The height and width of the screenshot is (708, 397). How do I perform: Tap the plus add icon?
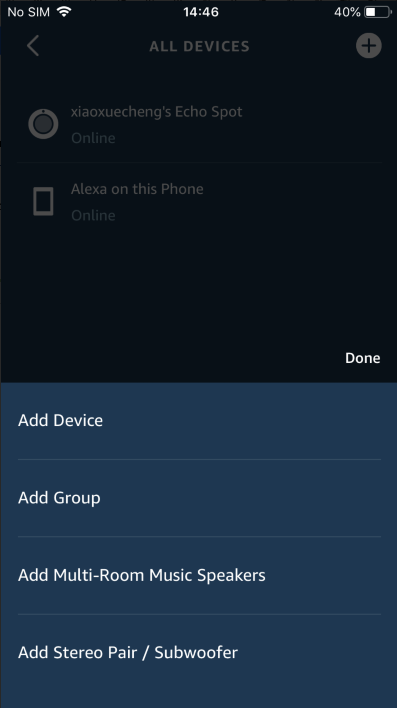point(369,46)
